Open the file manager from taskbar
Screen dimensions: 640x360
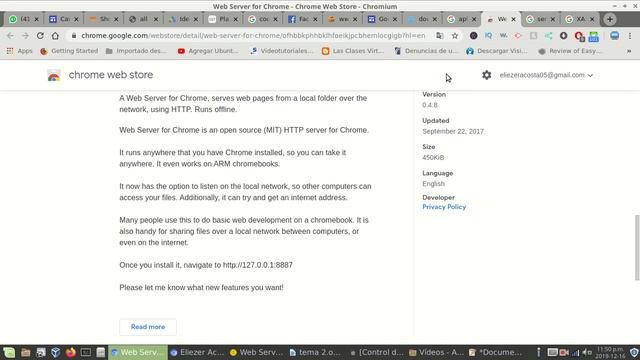tap(25, 352)
